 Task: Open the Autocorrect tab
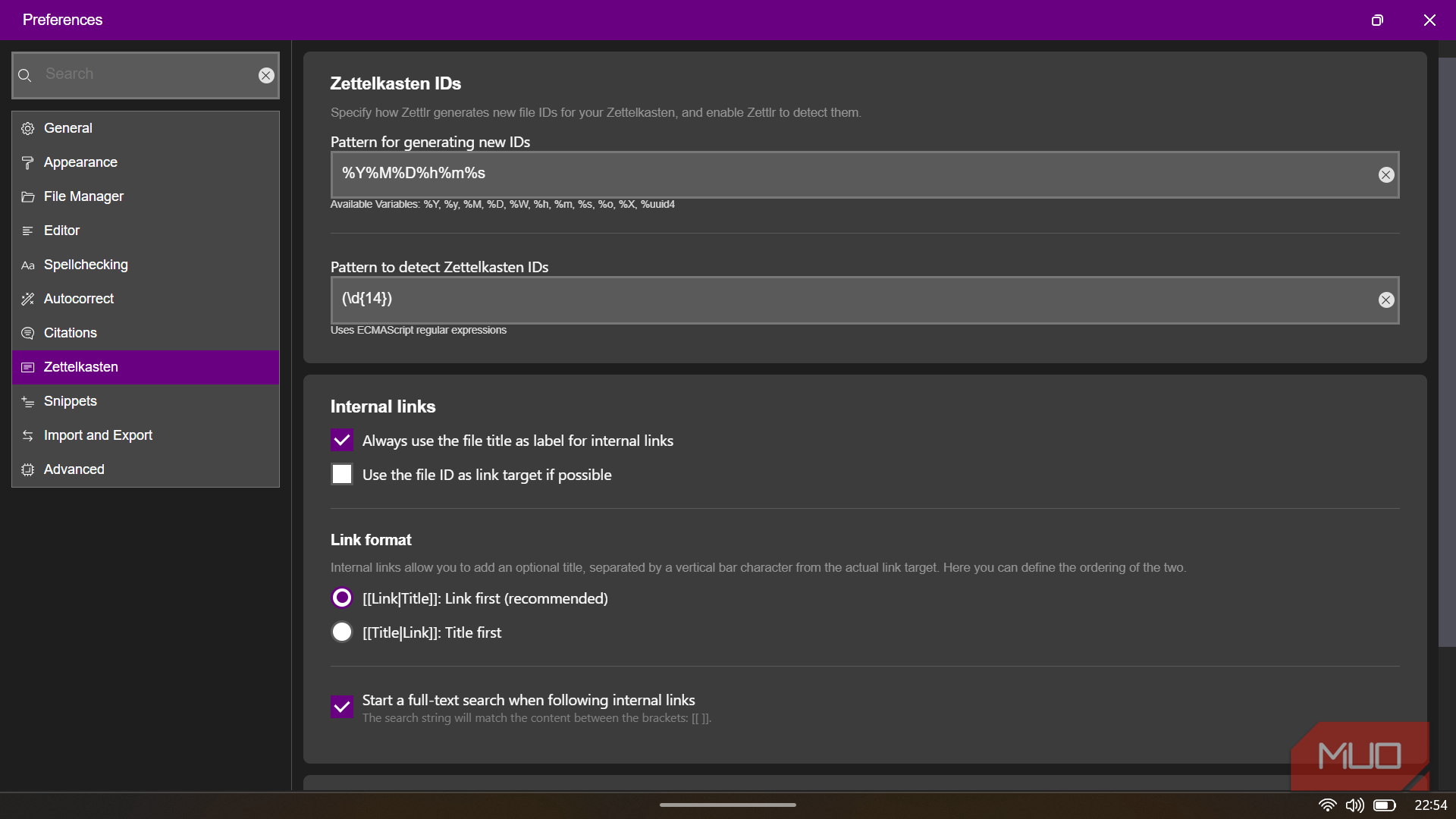(x=146, y=300)
